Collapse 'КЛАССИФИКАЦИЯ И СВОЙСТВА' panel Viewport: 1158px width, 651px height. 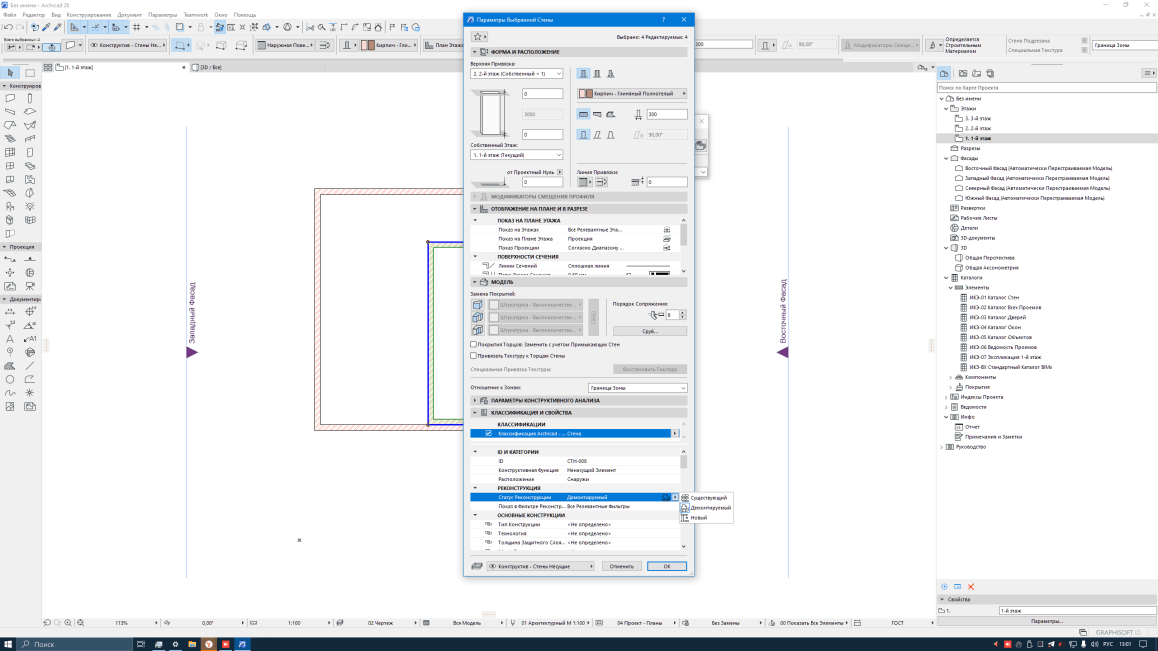pos(475,413)
